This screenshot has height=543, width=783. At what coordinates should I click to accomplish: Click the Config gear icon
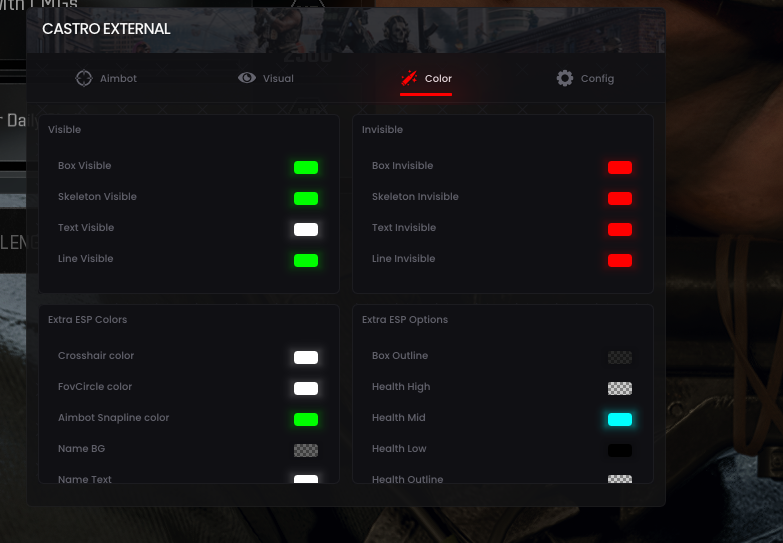[x=565, y=78]
